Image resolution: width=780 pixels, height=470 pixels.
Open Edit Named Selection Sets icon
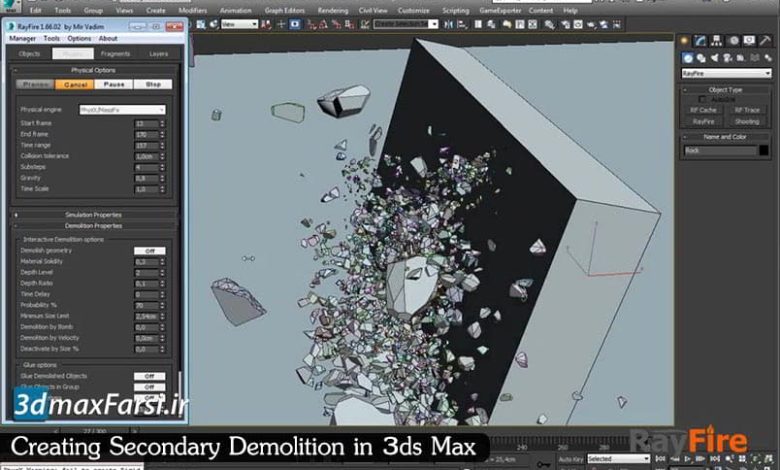click(x=365, y=24)
